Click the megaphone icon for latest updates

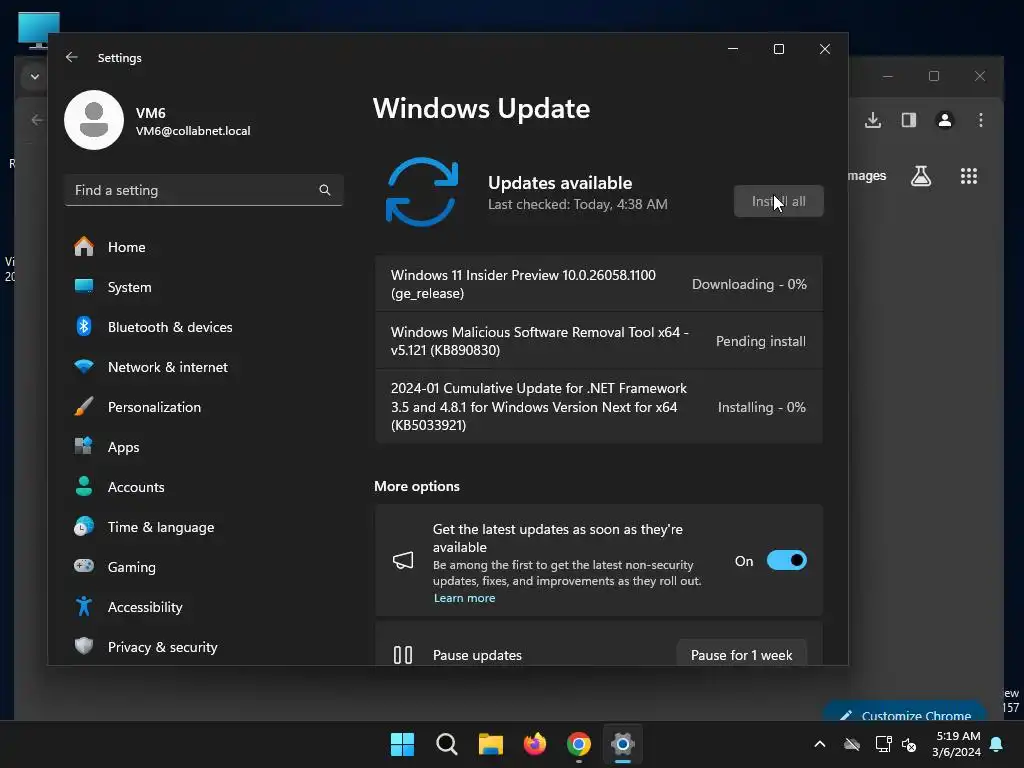(403, 560)
